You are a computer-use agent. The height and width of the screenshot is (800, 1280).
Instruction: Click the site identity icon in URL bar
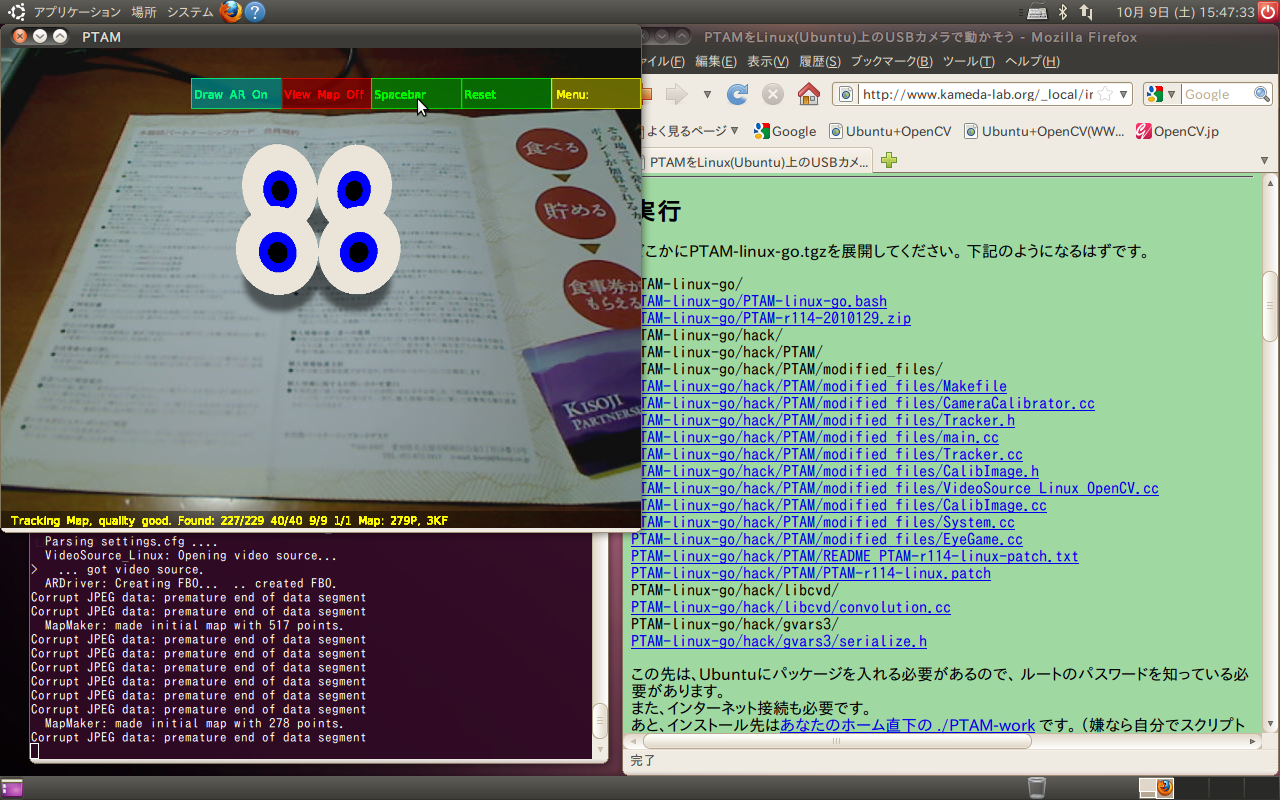846,94
